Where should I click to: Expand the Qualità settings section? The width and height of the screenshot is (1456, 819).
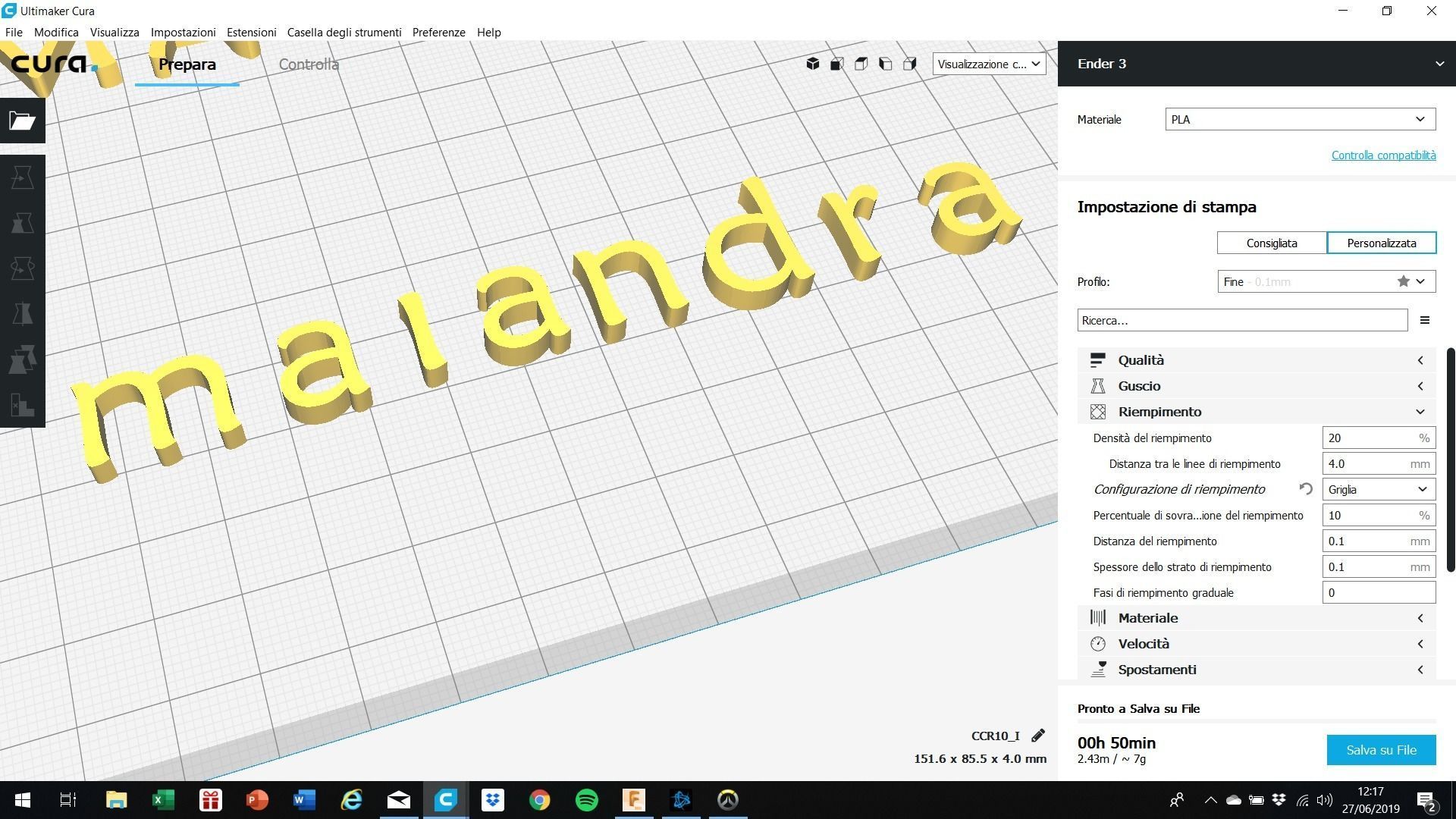tap(1257, 360)
